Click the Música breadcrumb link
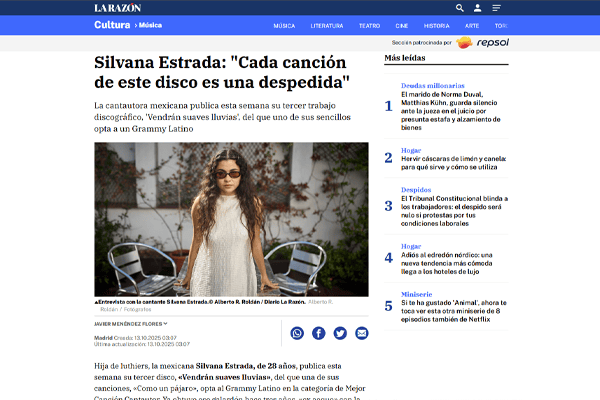This screenshot has height=400, width=600. click(x=151, y=25)
